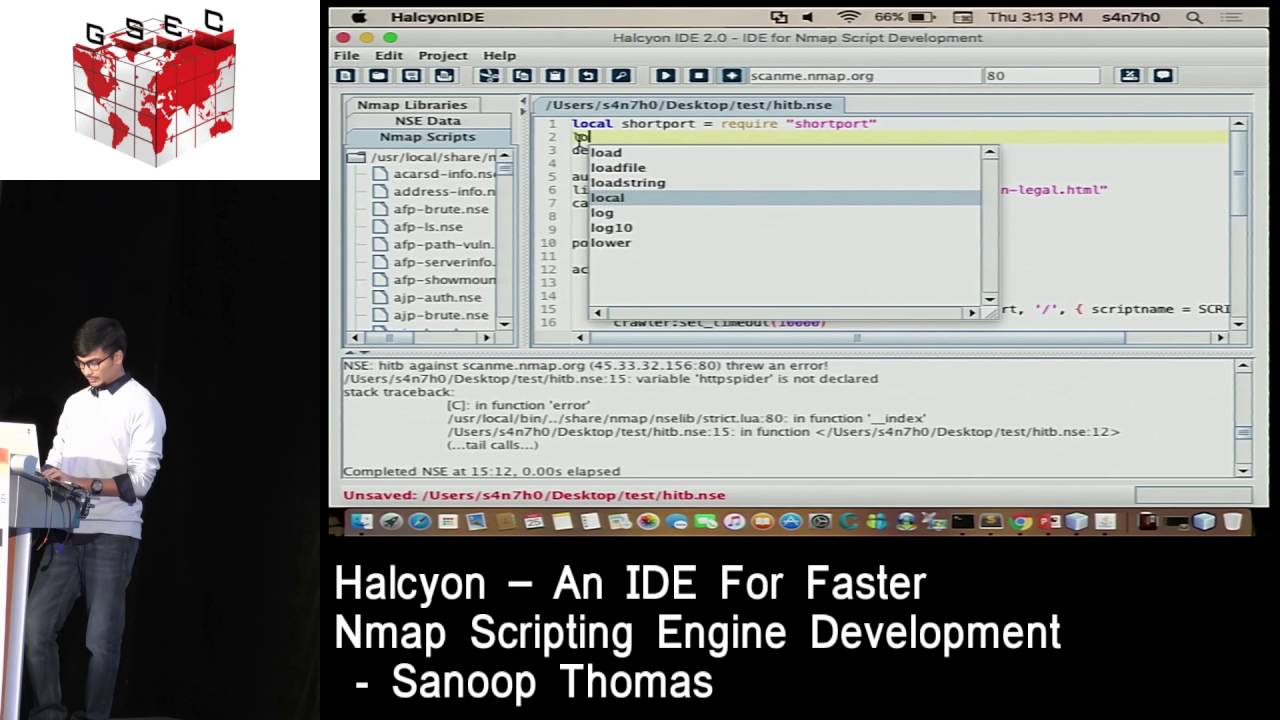Click the port field showing 80
This screenshot has width=1280, height=720.
[x=1041, y=76]
